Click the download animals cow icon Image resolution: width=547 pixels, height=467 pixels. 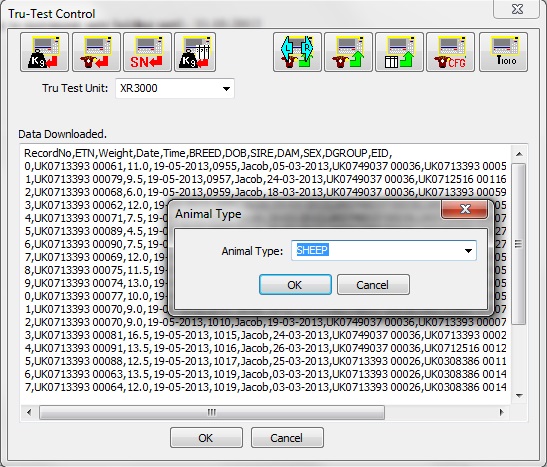click(x=96, y=52)
